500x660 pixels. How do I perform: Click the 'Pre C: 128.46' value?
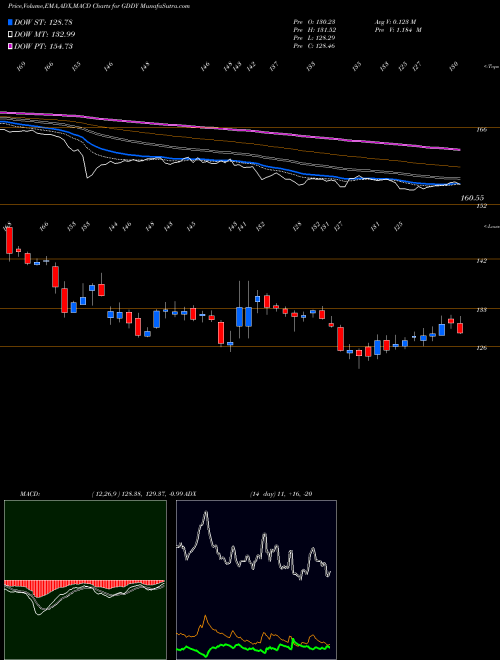click(x=315, y=45)
